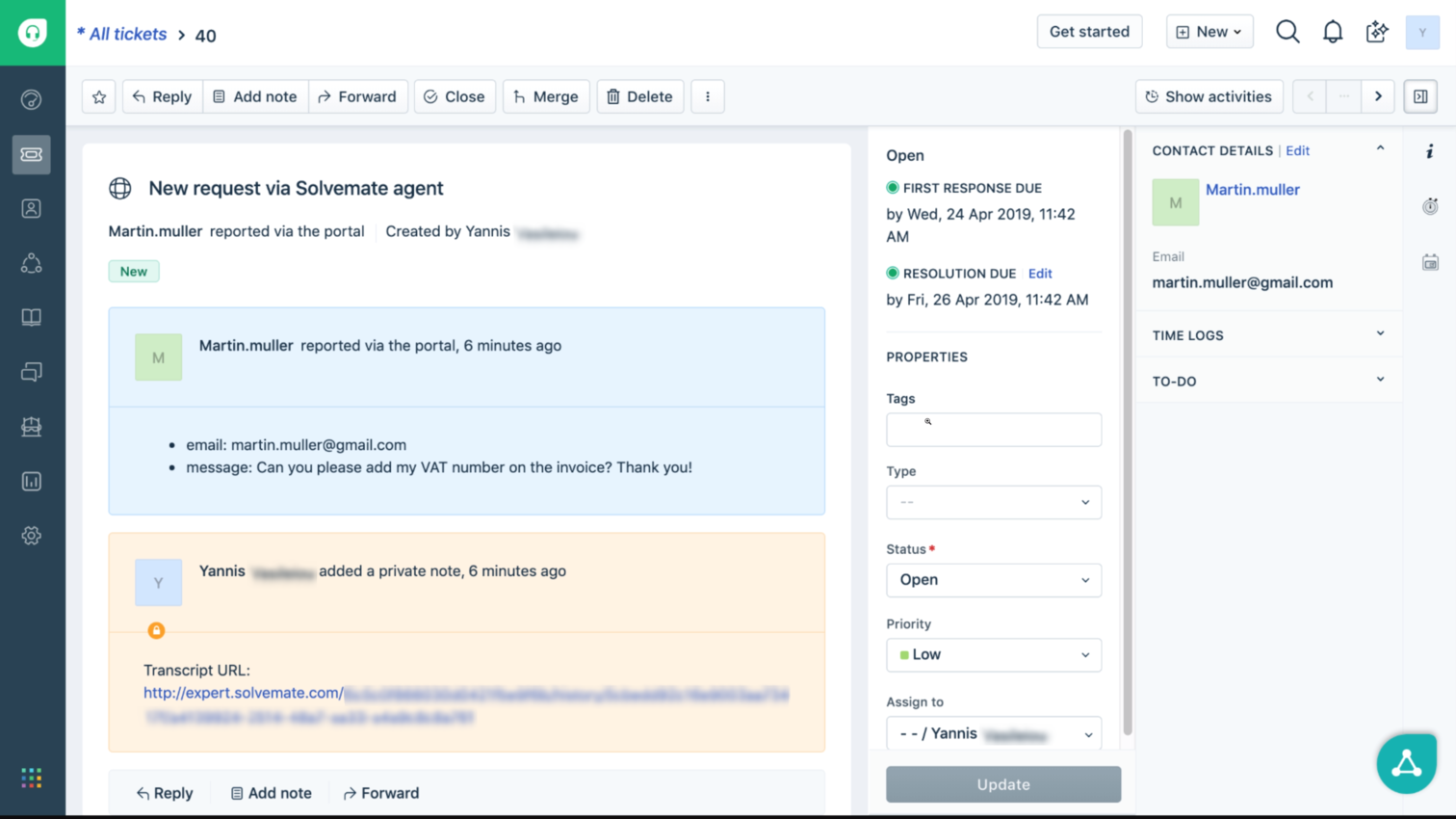Image resolution: width=1456 pixels, height=819 pixels.
Task: Open the Priority dropdown set to Low
Action: (993, 655)
